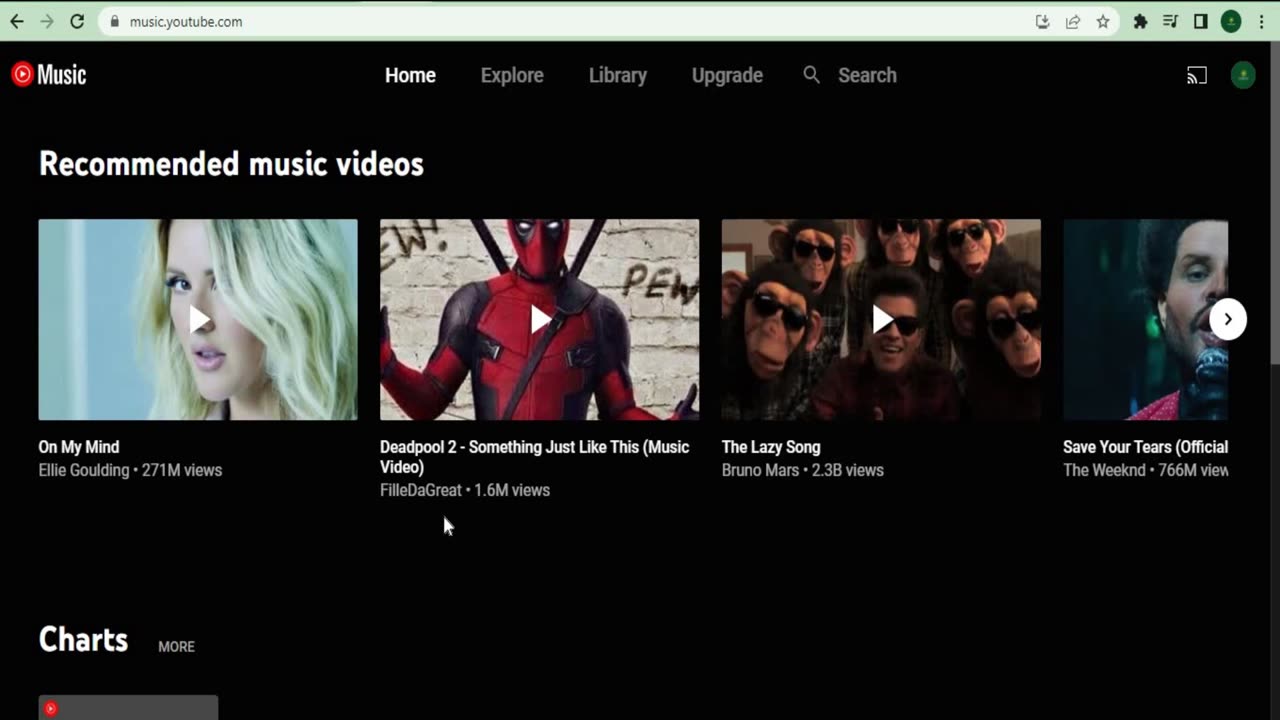Open the Explore tab
The height and width of the screenshot is (720, 1280).
pyautogui.click(x=512, y=75)
